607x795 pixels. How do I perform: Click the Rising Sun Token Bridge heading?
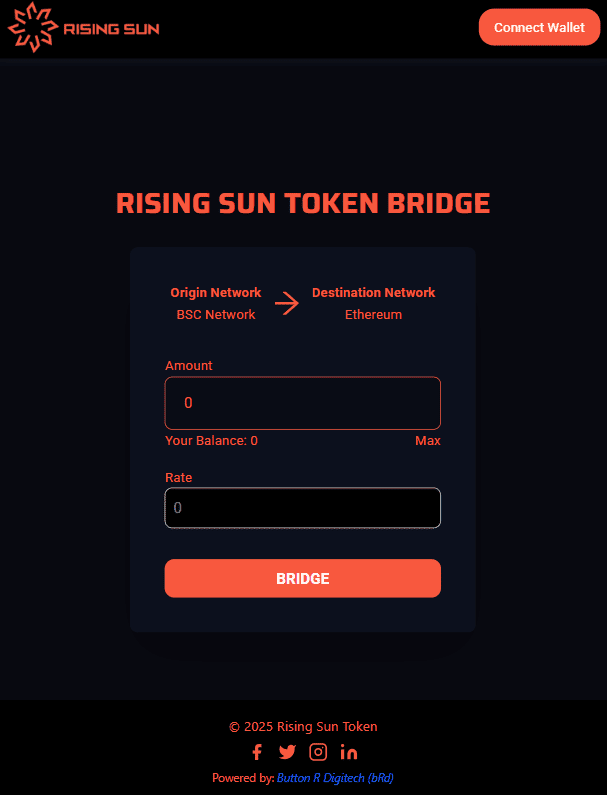(303, 204)
